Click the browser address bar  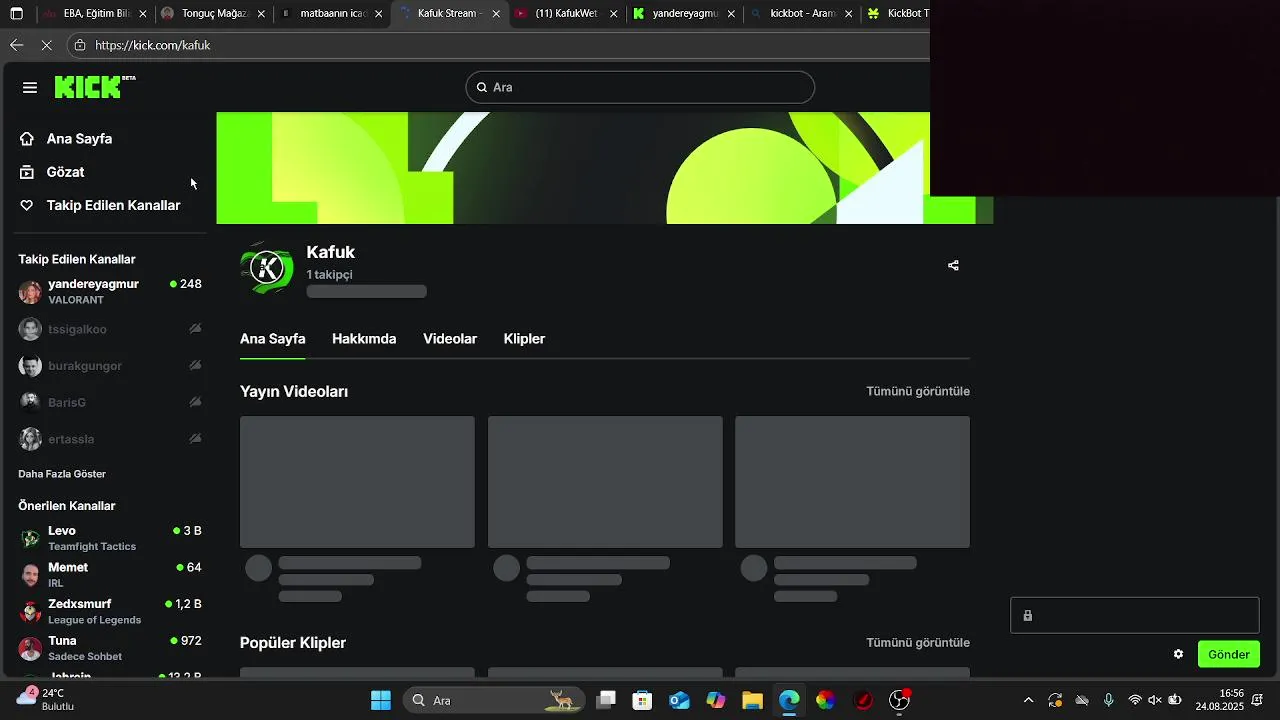pyautogui.click(x=500, y=45)
